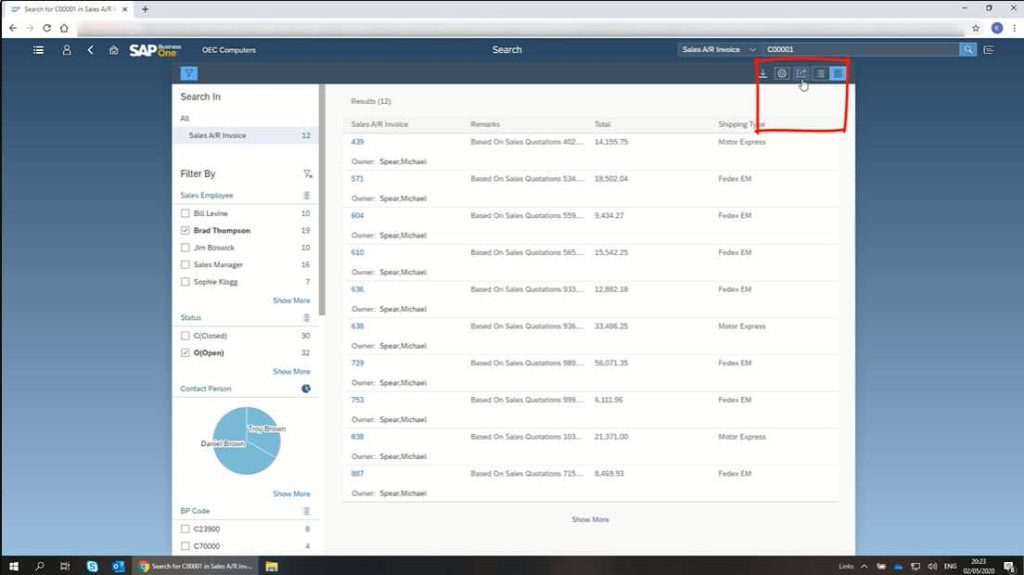1024x575 pixels.
Task: Check the Bill Levine filter
Action: point(185,213)
